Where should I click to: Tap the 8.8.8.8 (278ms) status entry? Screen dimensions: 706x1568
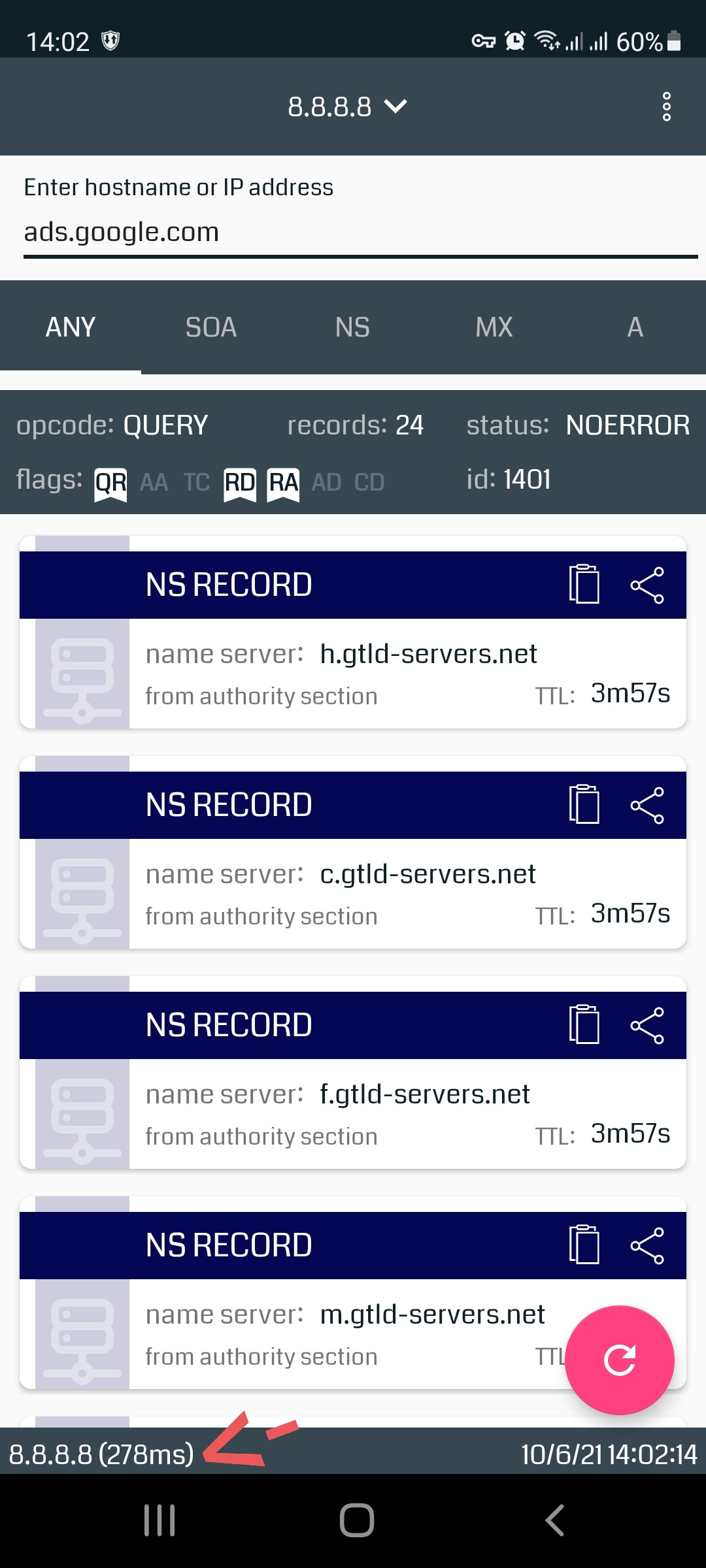(102, 1454)
